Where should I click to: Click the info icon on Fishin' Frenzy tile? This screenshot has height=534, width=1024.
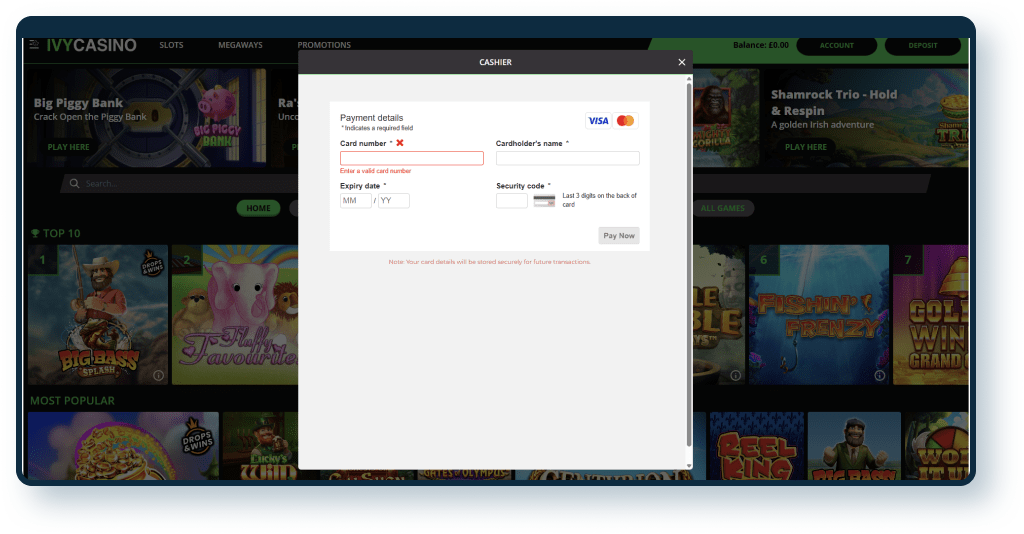coord(878,376)
